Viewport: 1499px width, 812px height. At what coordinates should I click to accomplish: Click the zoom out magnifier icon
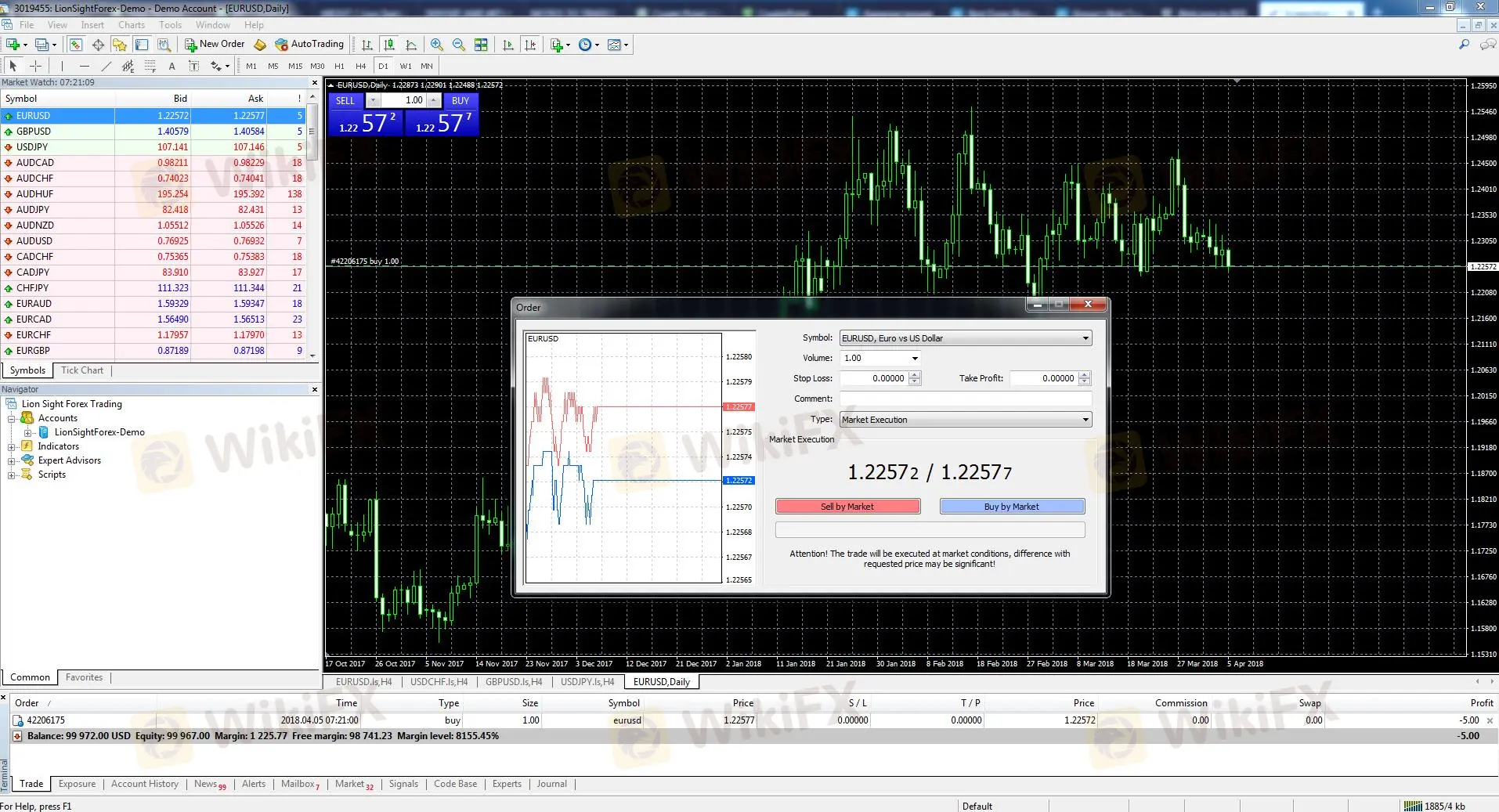[459, 45]
